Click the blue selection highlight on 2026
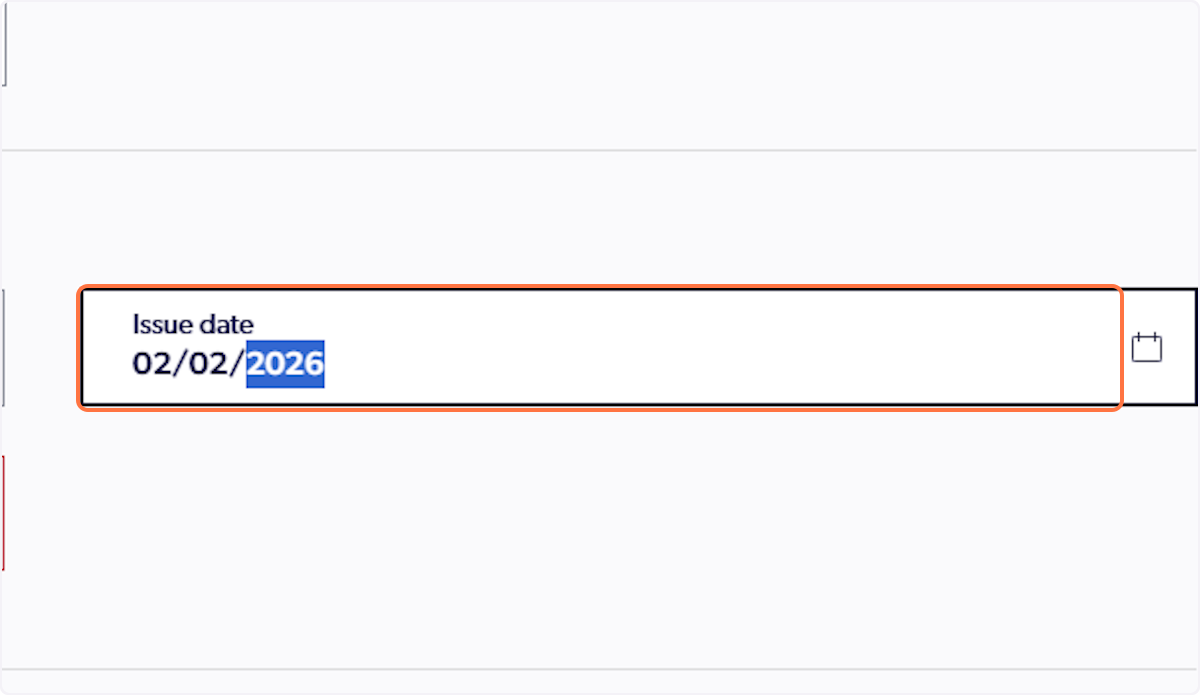 [x=287, y=364]
